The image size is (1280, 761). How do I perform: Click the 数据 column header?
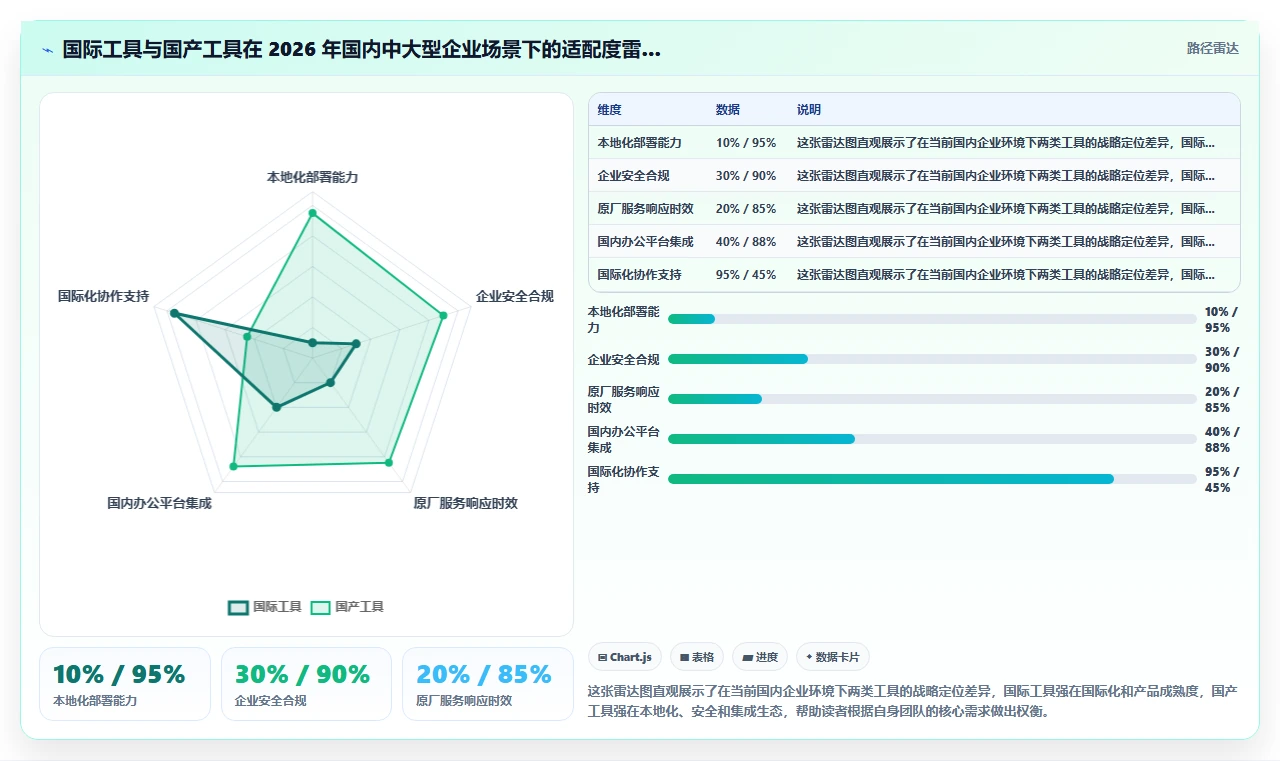point(728,110)
